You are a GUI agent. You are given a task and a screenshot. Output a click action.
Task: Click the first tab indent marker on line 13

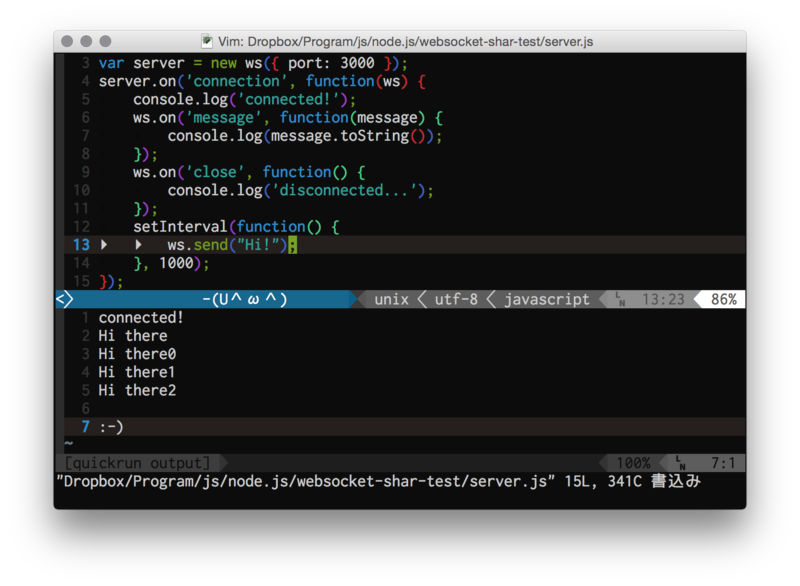(x=104, y=245)
